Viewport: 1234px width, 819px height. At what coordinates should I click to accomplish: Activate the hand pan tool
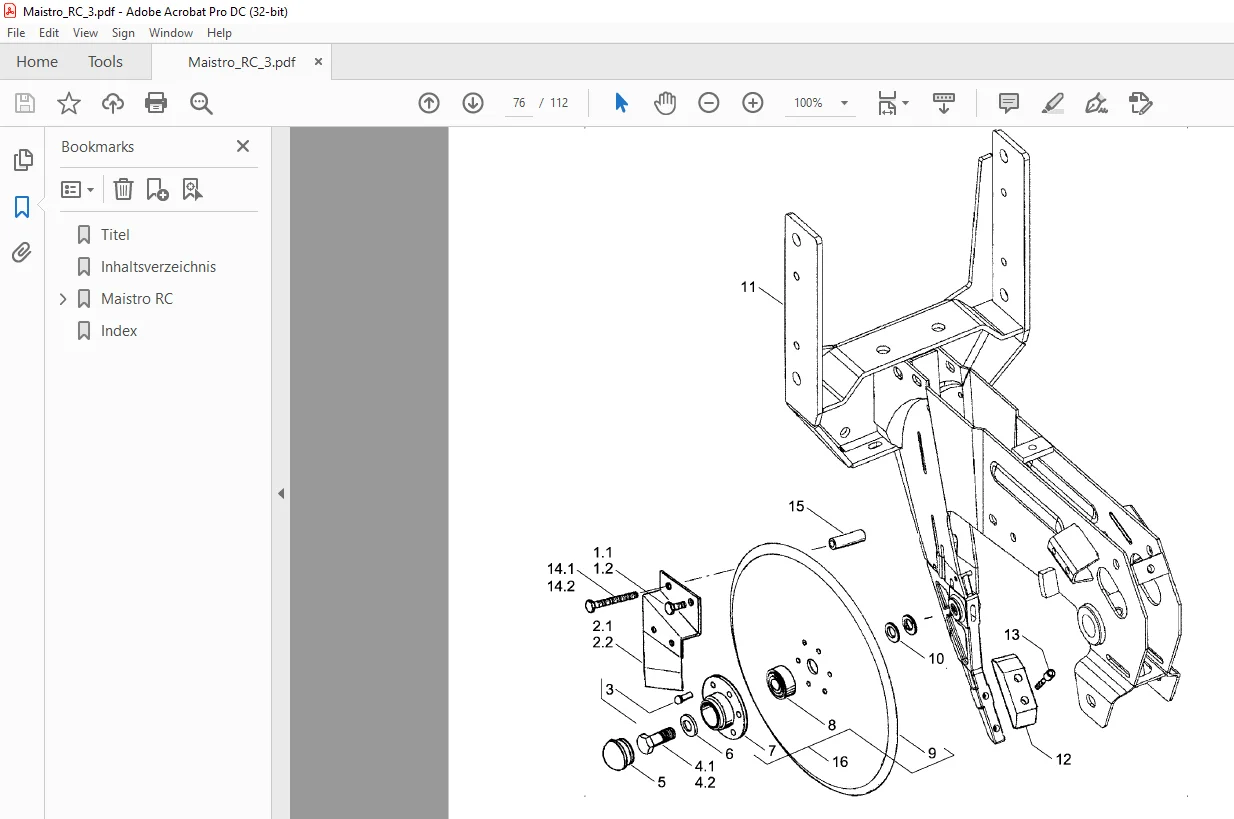click(x=665, y=103)
